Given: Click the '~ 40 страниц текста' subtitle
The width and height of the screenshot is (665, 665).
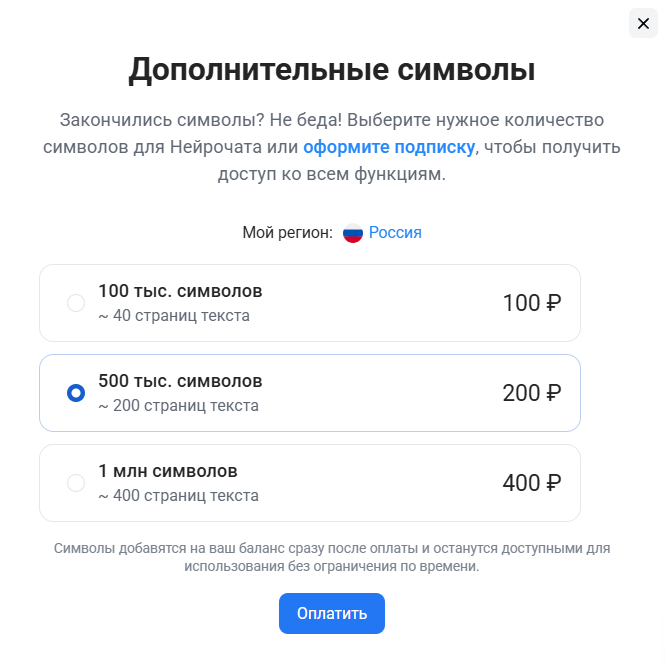Looking at the screenshot, I should tap(174, 316).
